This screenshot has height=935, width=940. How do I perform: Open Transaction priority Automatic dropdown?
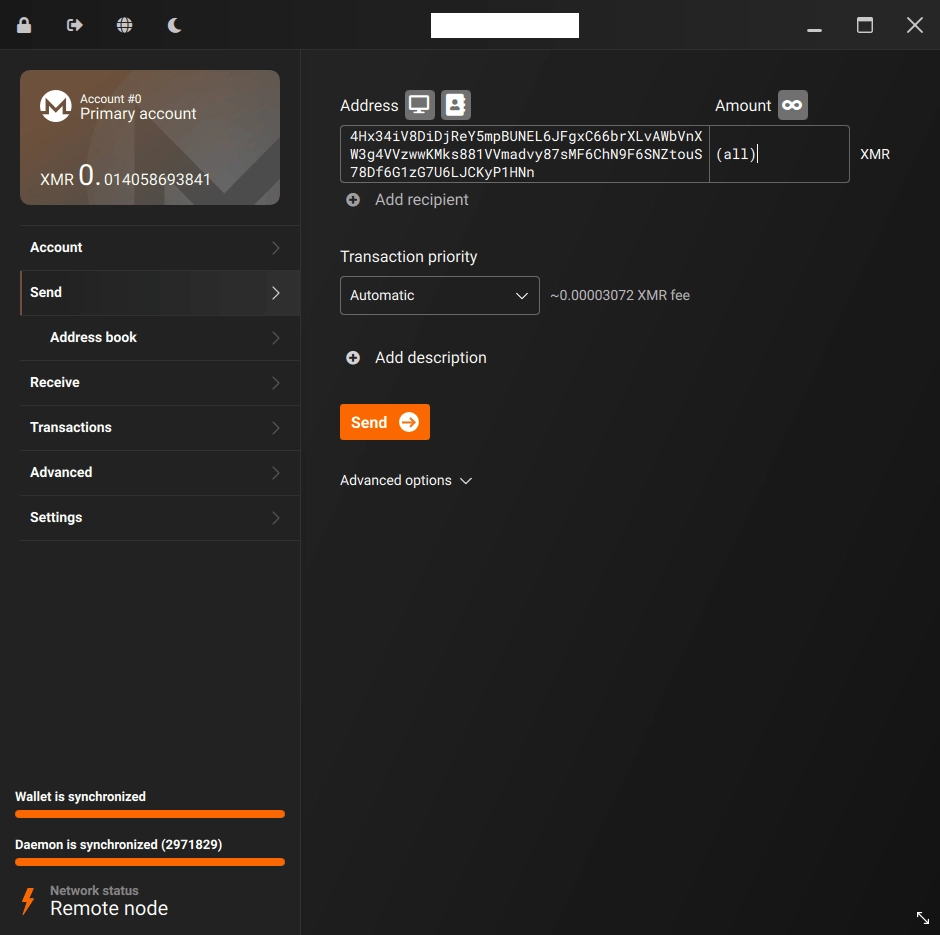pos(439,296)
